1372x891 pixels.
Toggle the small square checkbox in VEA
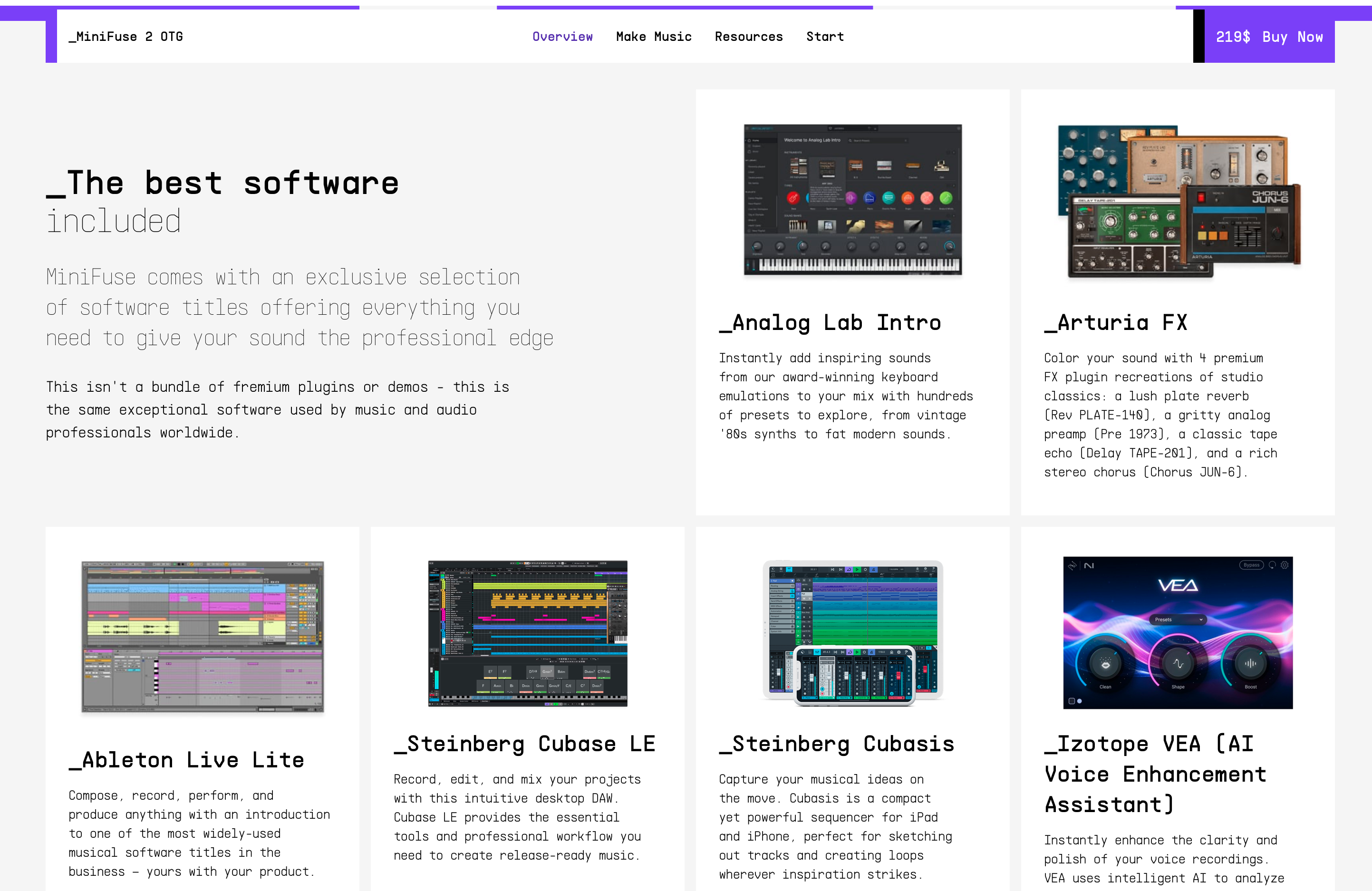(1071, 701)
